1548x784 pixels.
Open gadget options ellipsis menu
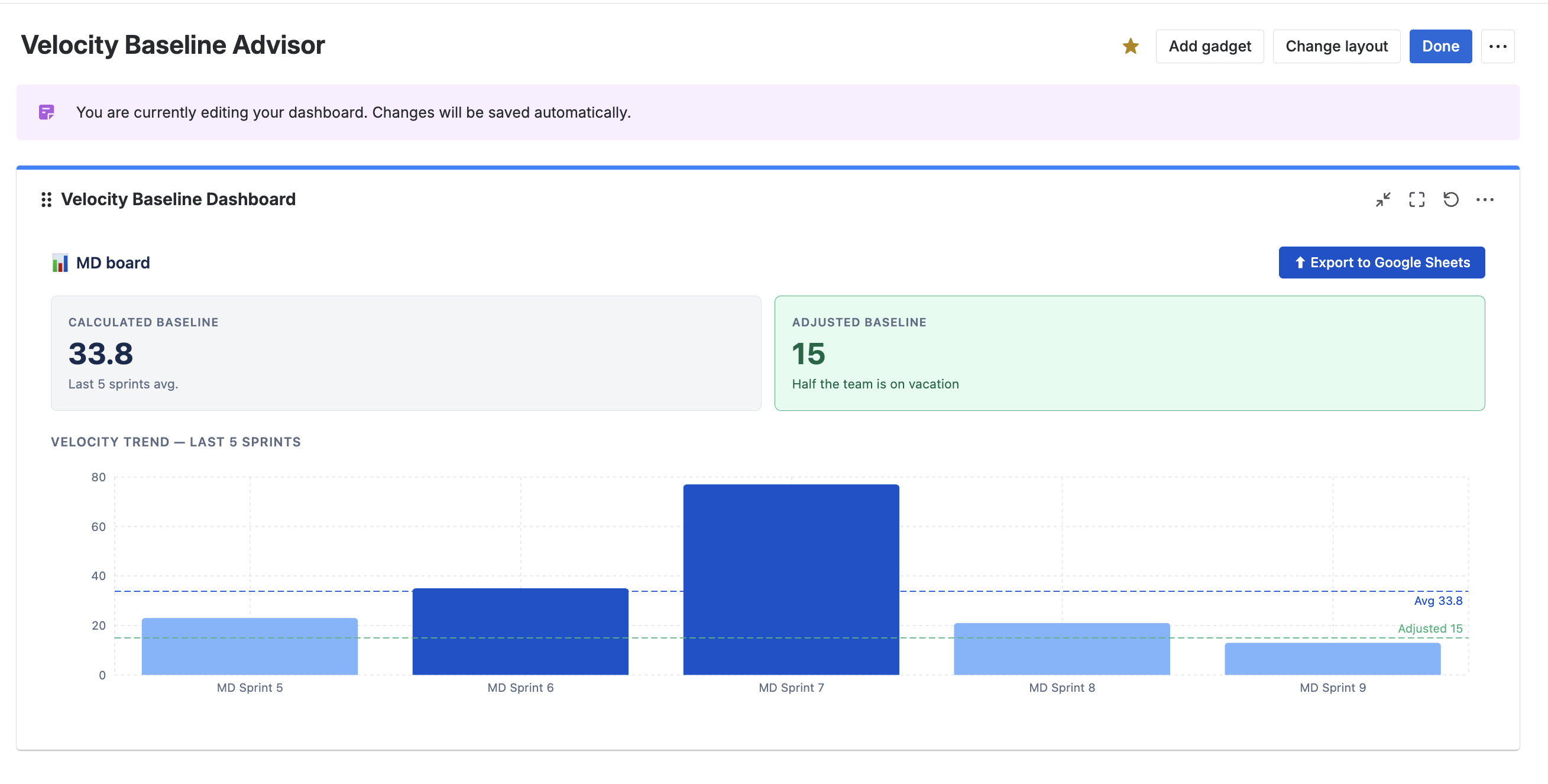[1485, 199]
